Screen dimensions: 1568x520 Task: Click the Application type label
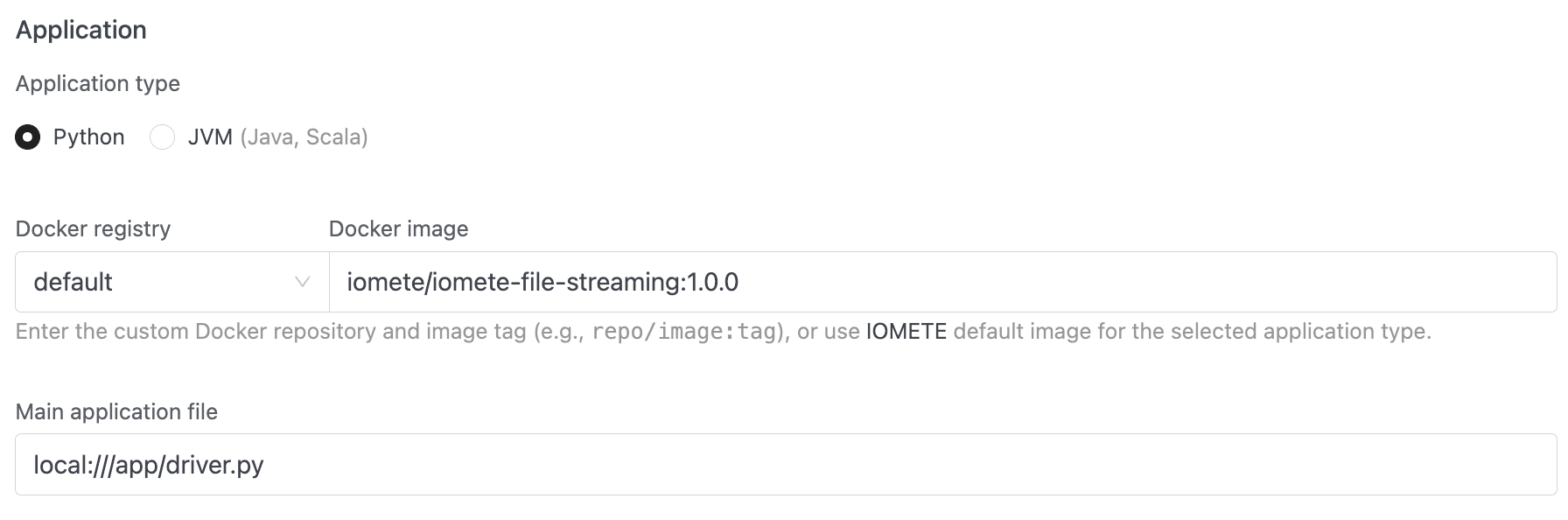[98, 83]
